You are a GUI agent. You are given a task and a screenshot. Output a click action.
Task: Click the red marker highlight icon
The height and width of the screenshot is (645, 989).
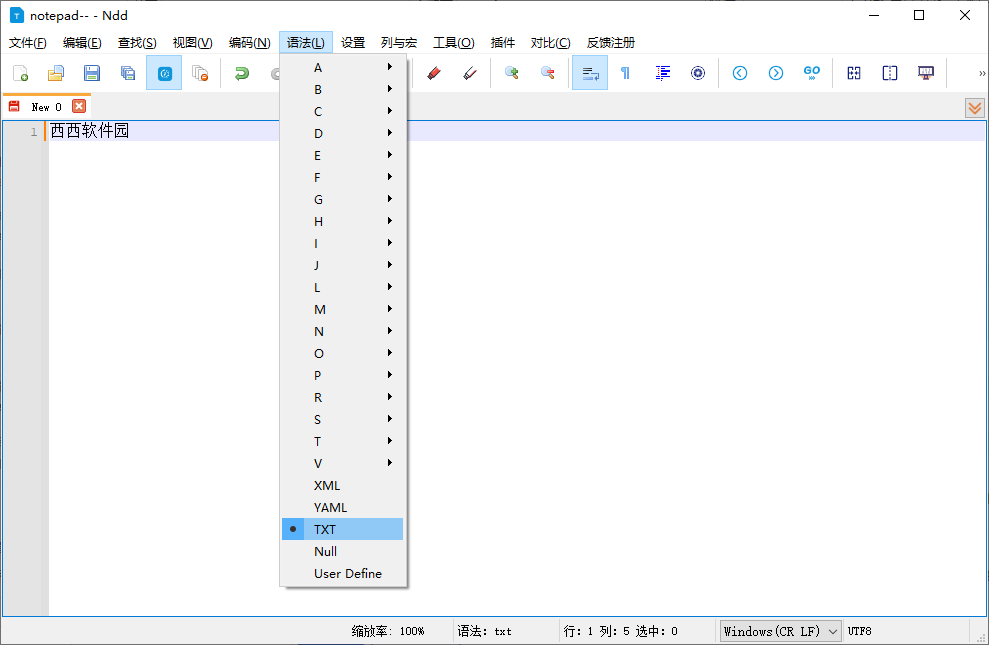[433, 73]
